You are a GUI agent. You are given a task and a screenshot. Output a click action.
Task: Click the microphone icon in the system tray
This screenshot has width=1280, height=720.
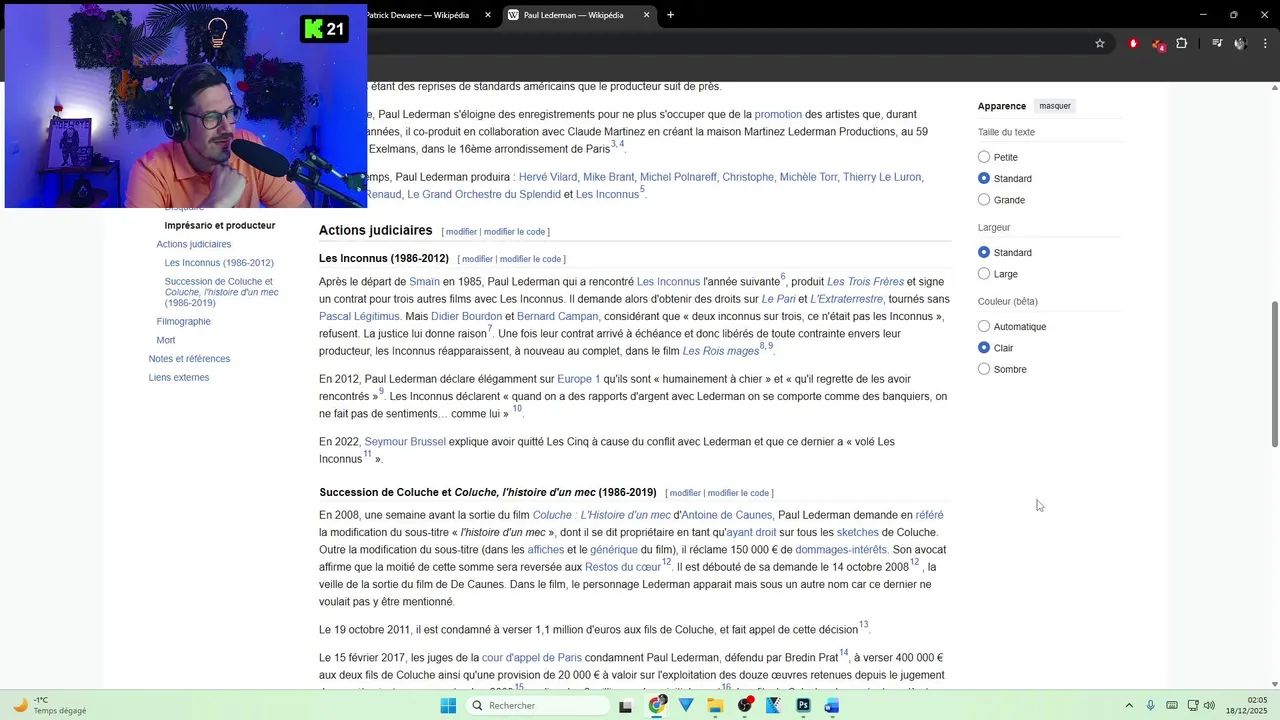click(1151, 705)
